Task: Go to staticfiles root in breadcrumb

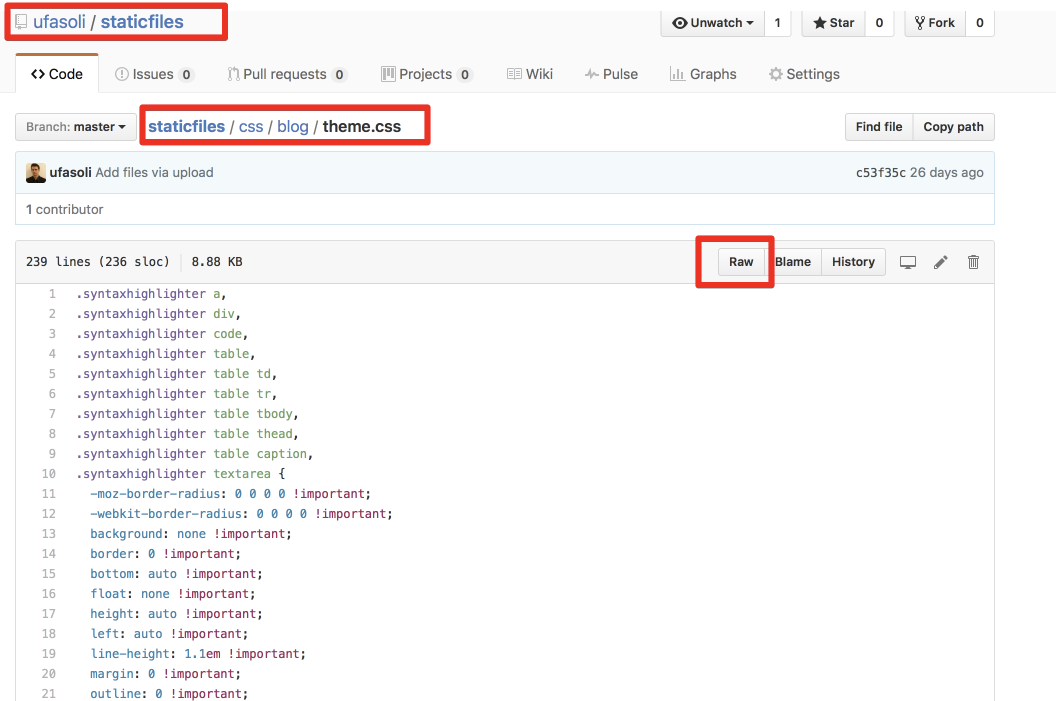Action: click(187, 126)
